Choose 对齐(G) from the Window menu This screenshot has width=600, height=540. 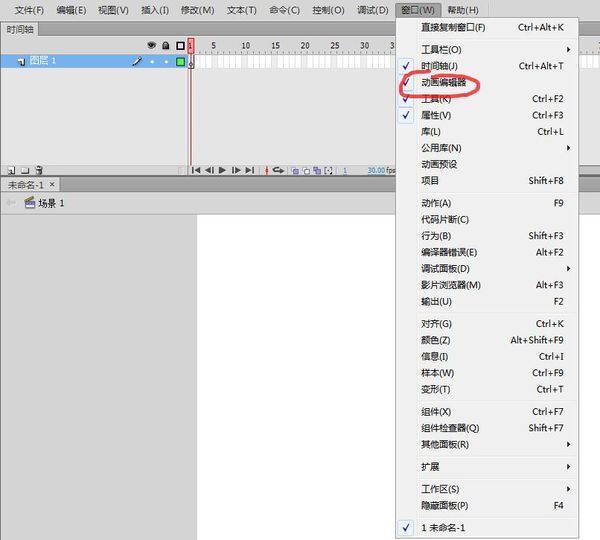[487, 324]
